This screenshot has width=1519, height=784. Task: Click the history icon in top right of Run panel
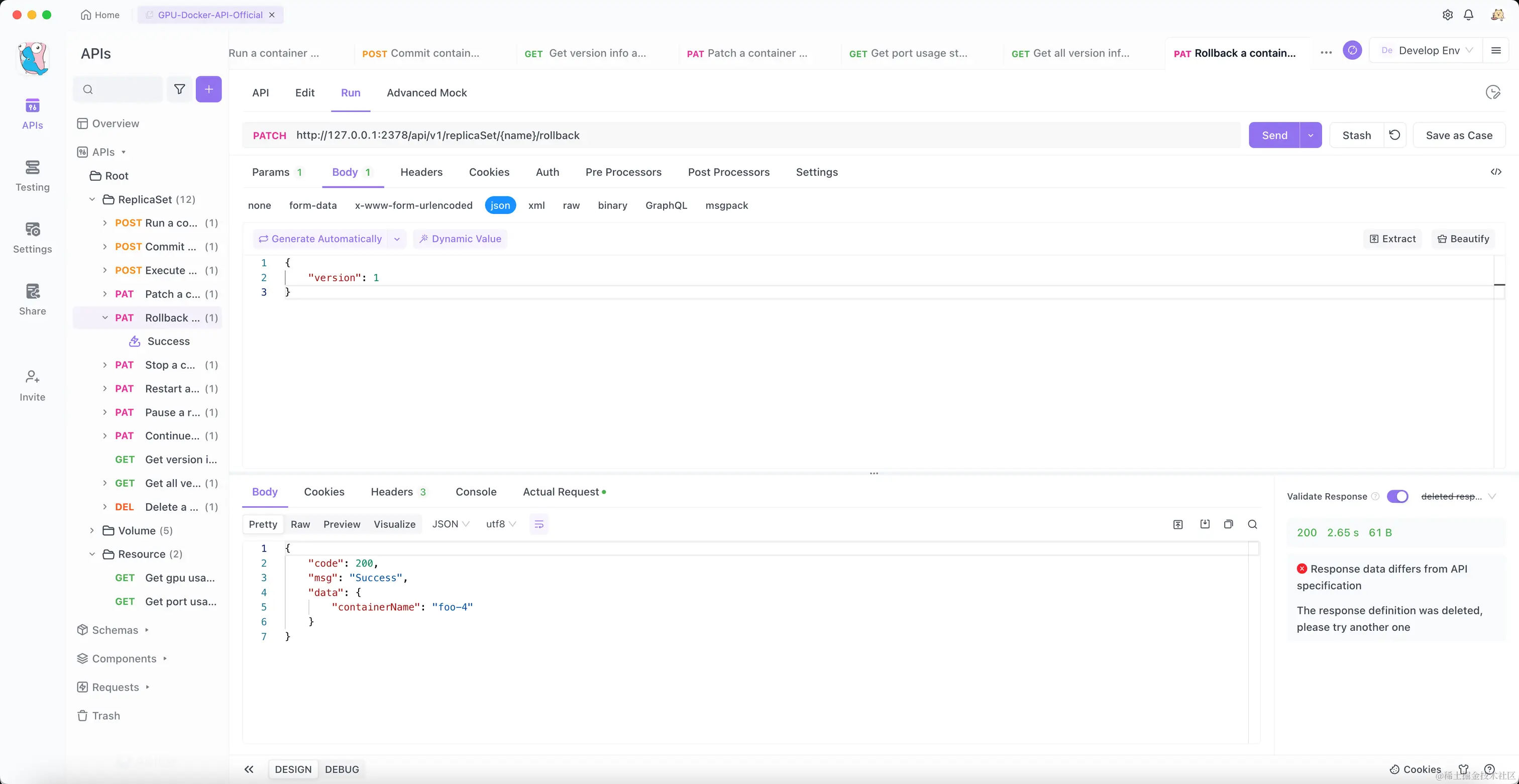tap(1492, 92)
